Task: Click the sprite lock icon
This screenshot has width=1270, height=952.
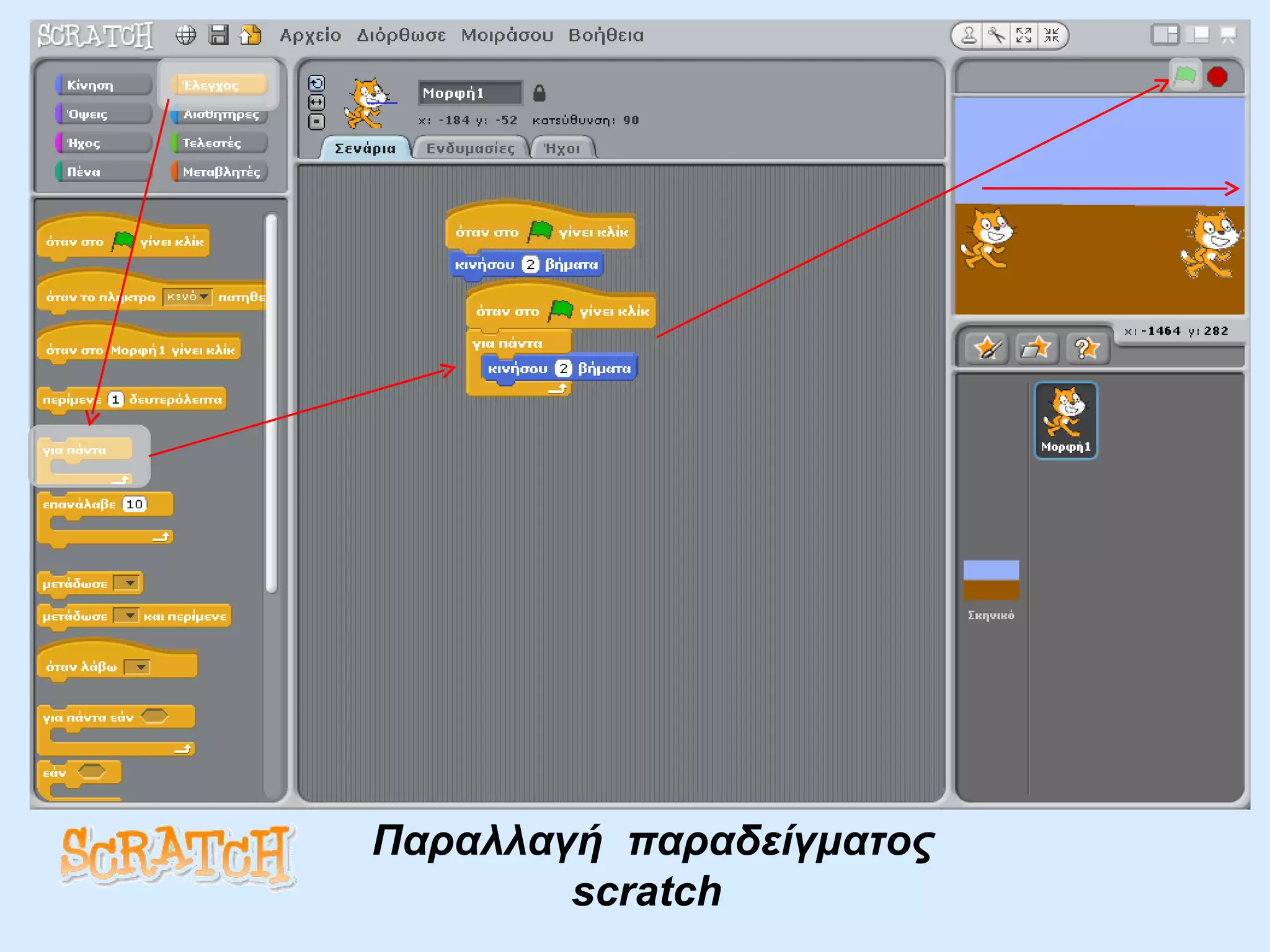Action: click(540, 93)
